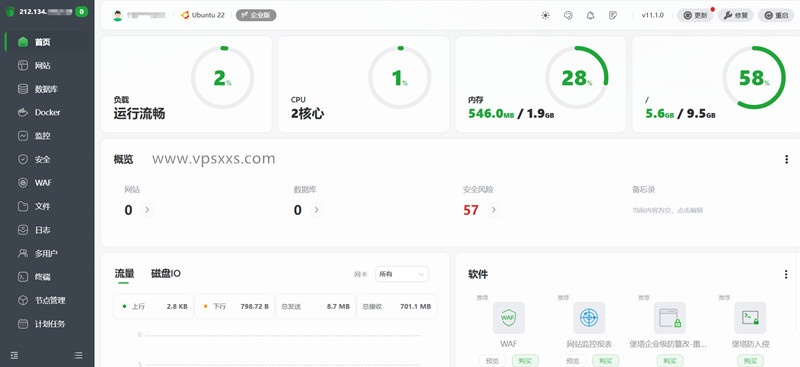Click 购买 buy under 堡塔防入侵
800x367 pixels.
[750, 361]
